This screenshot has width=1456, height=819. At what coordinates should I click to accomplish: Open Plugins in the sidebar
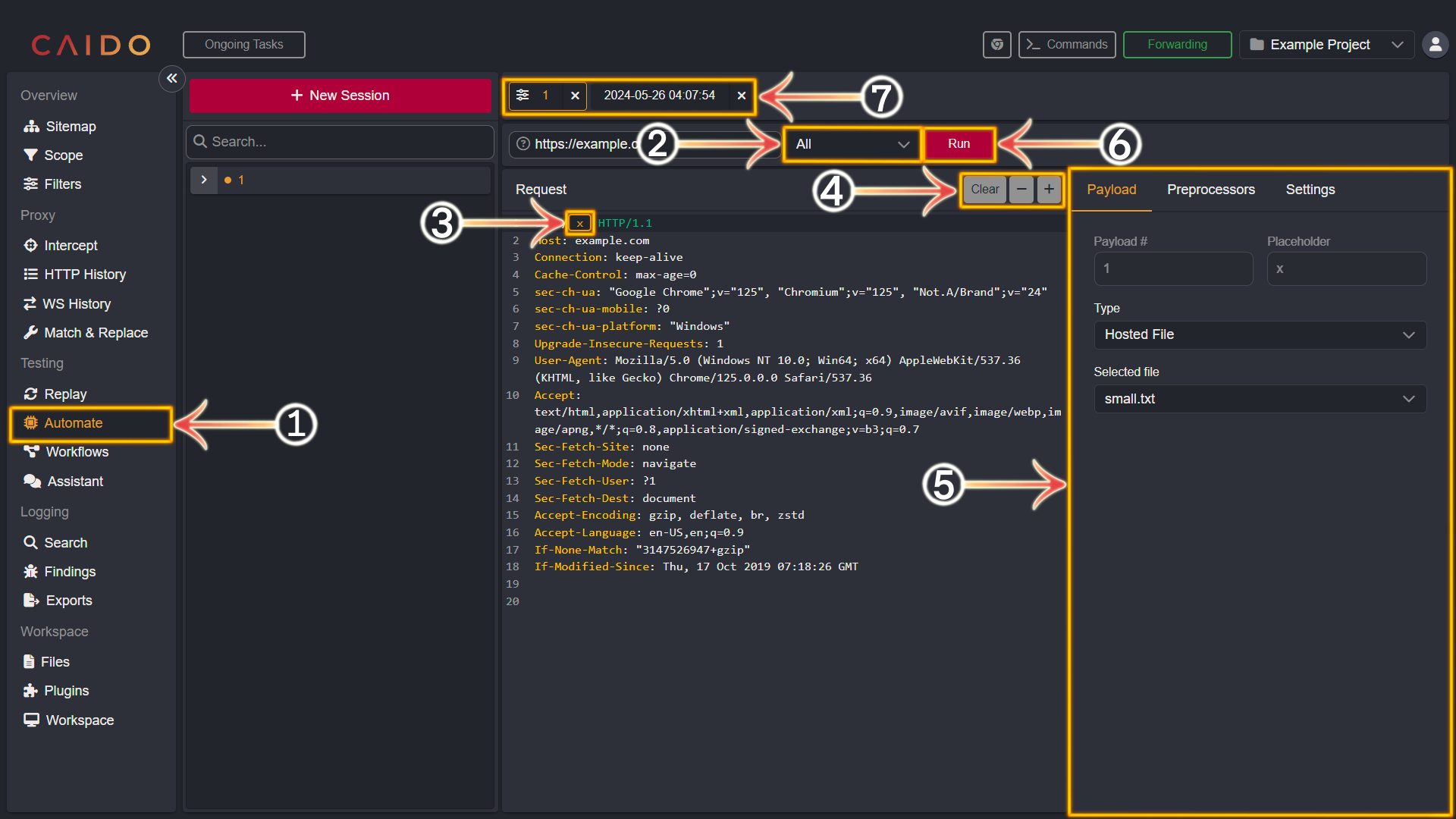pyautogui.click(x=56, y=691)
